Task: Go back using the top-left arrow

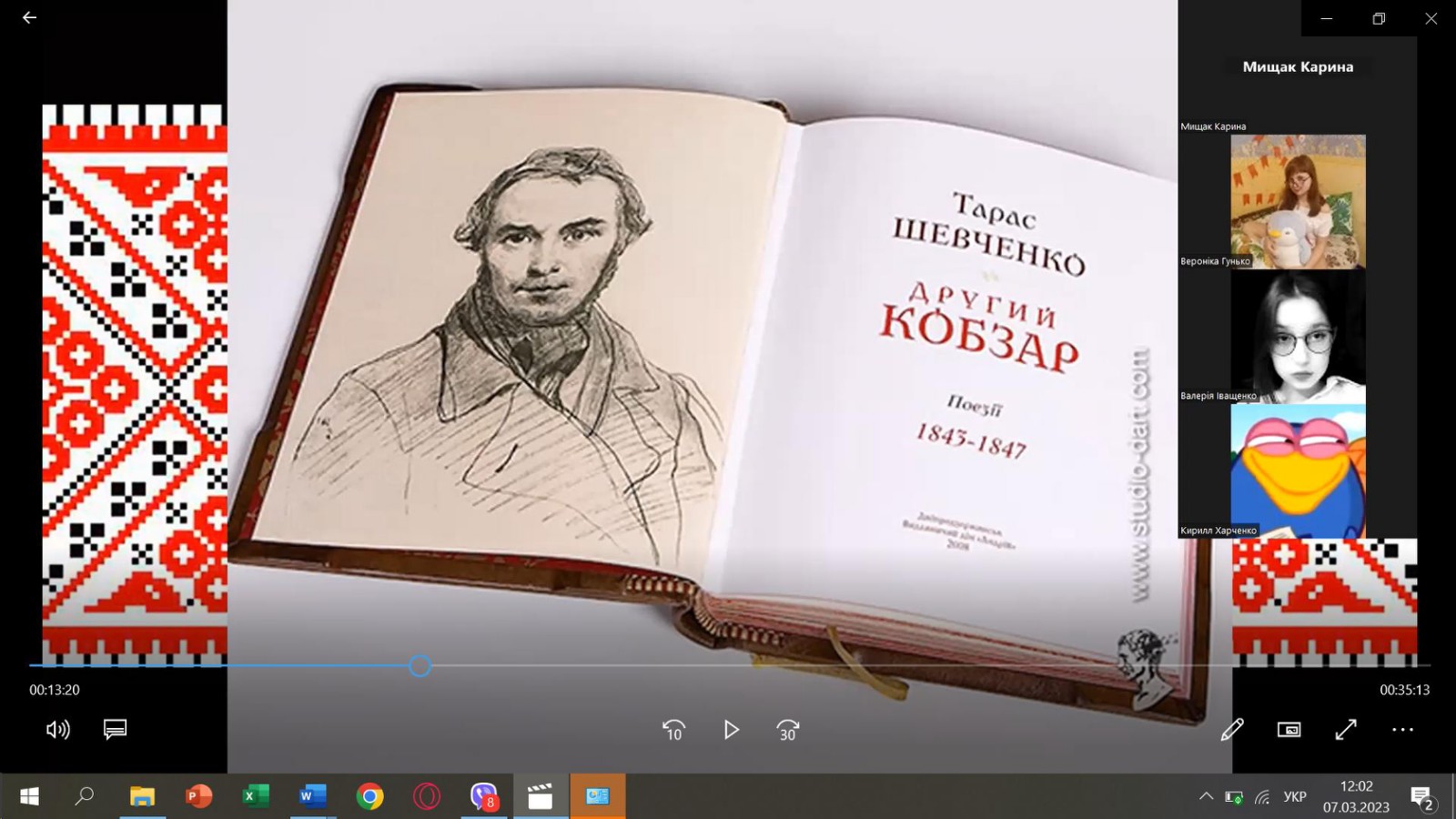Action: point(29,17)
